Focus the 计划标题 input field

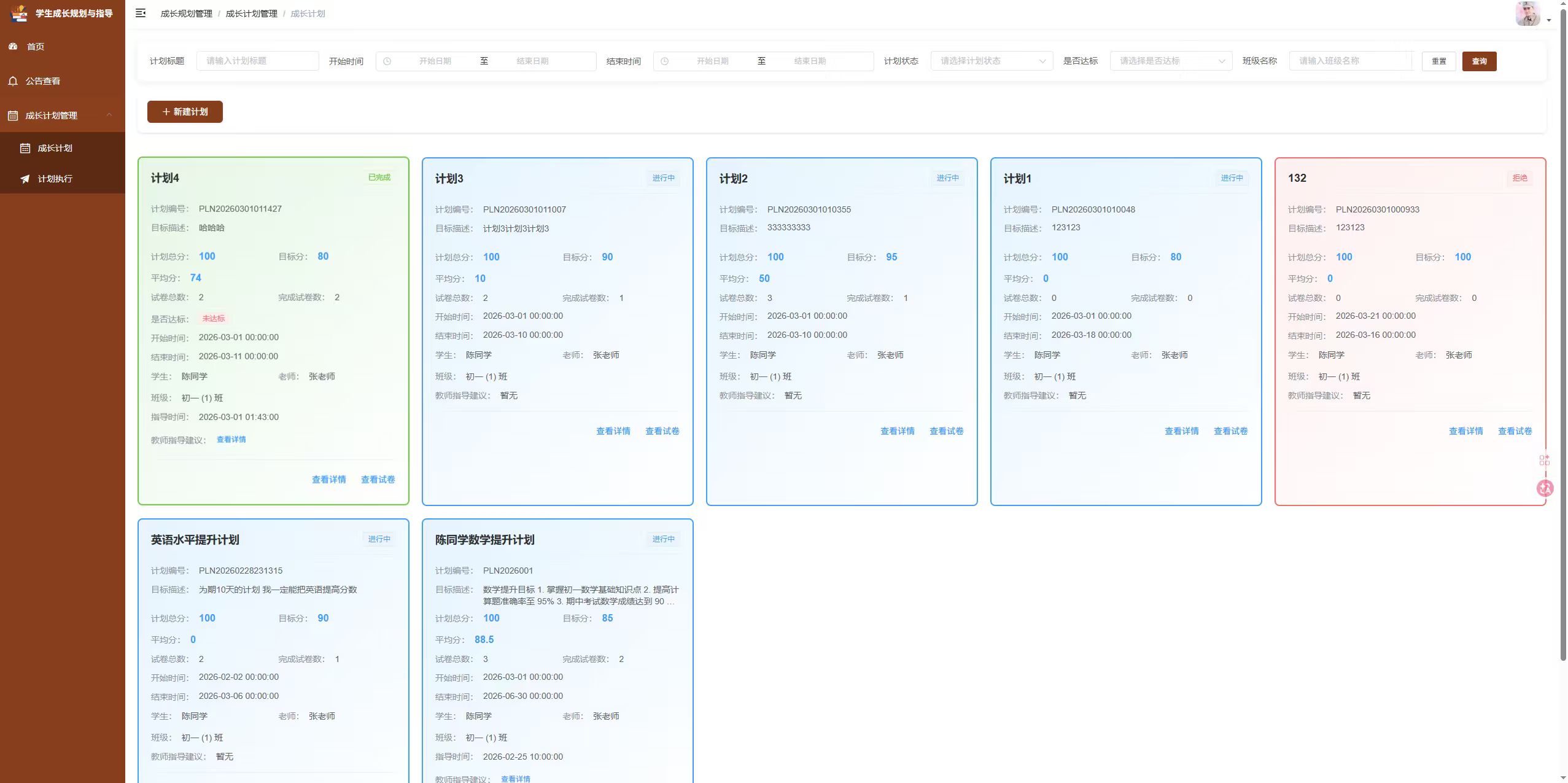[x=257, y=61]
